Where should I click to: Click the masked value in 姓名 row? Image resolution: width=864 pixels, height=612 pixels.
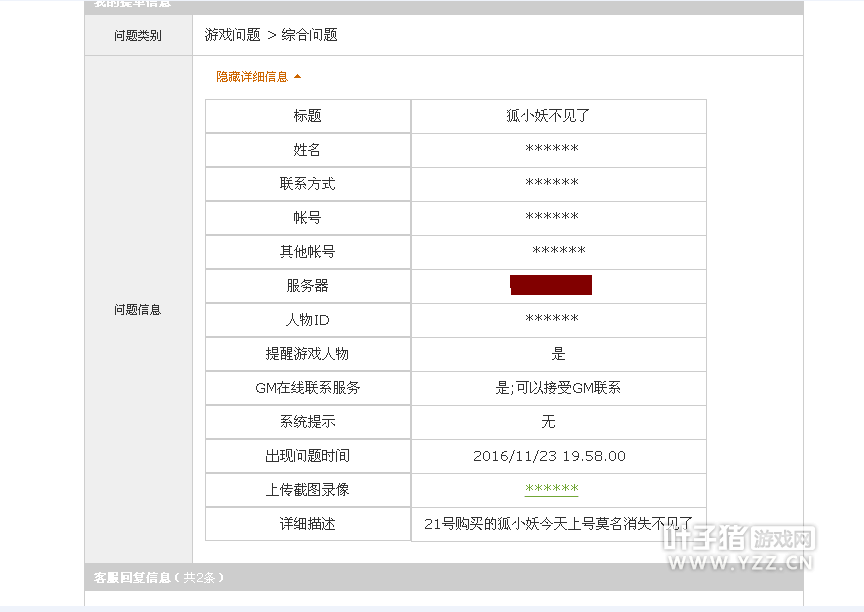552,150
